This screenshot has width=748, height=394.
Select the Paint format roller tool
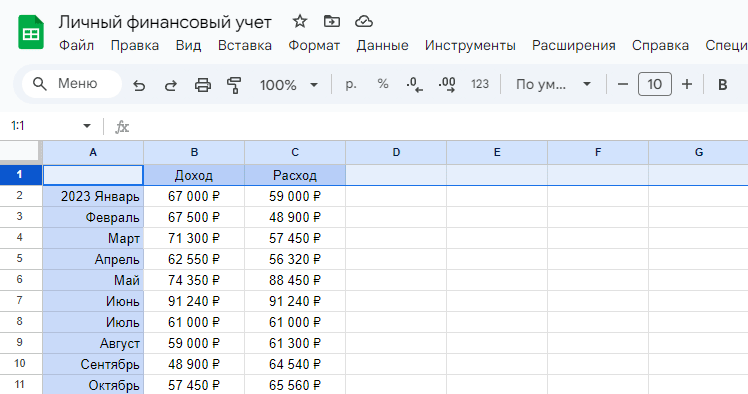[234, 85]
